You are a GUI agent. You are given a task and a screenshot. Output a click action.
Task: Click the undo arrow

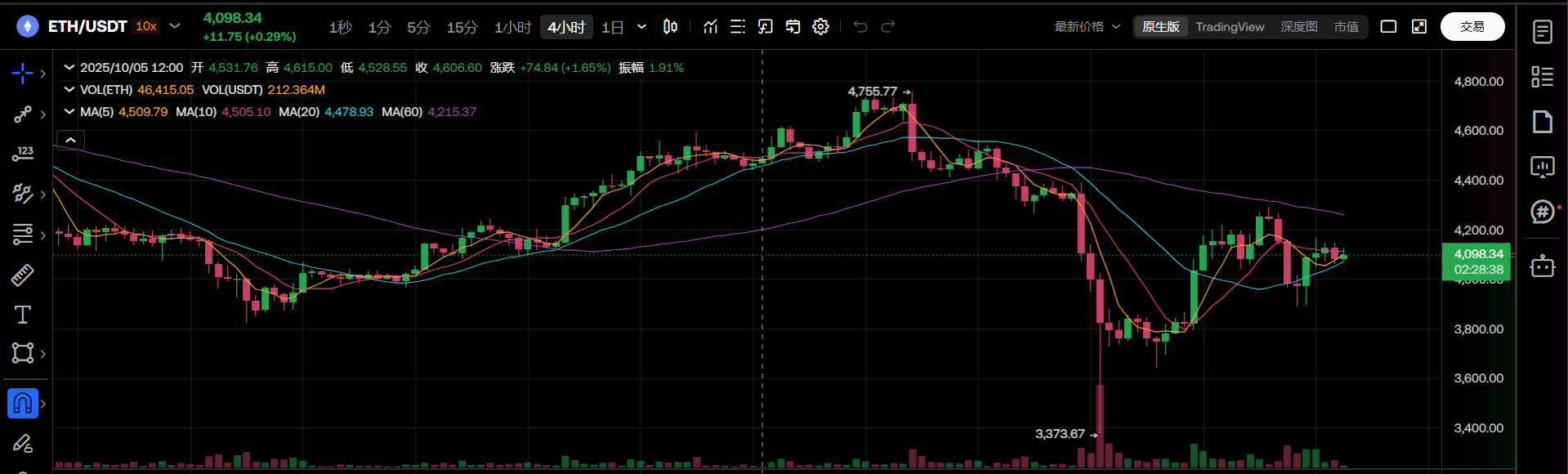(x=860, y=27)
